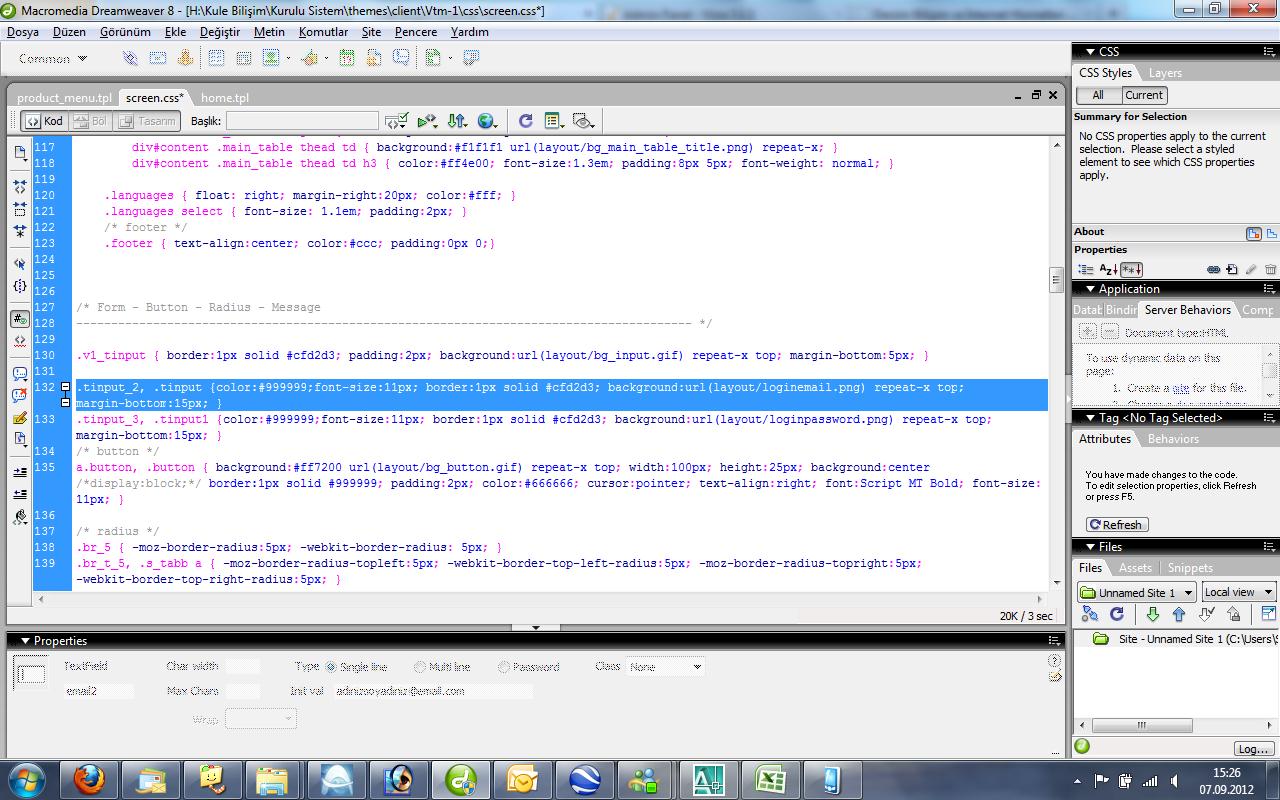Toggle the Current CSS view button

tap(1143, 95)
